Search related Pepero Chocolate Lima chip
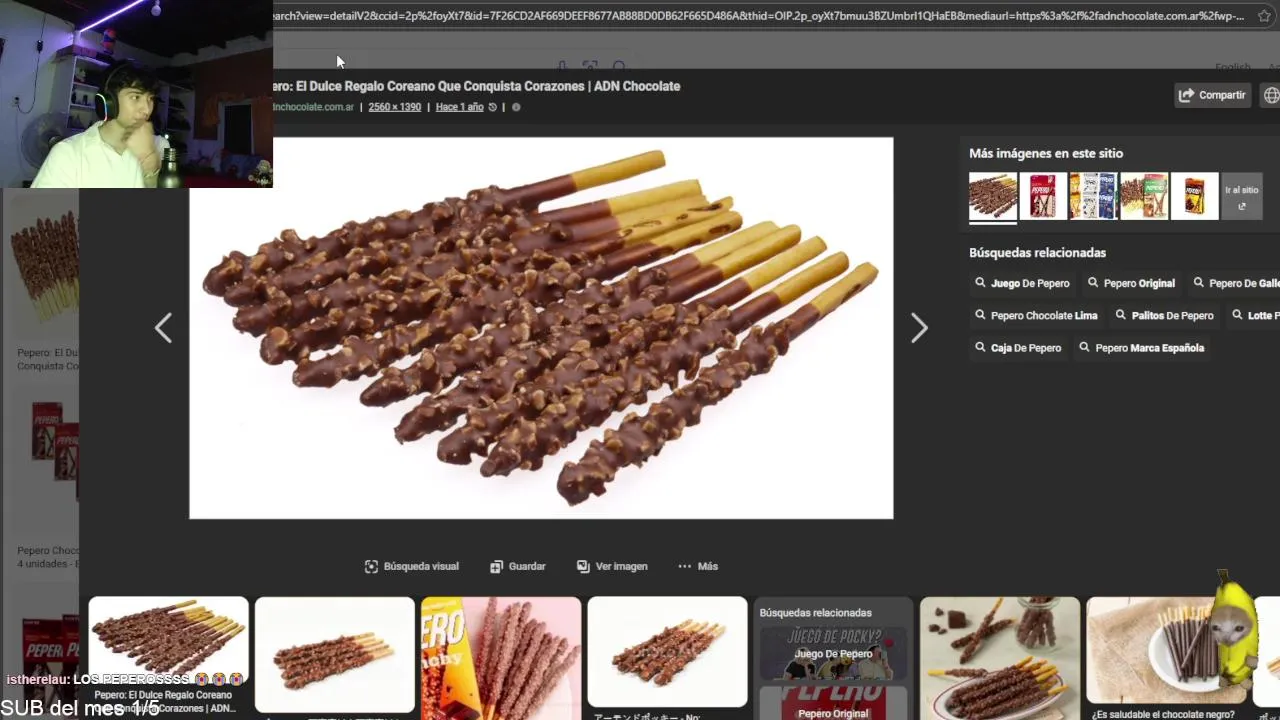Viewport: 1280px width, 720px height. click(1036, 315)
